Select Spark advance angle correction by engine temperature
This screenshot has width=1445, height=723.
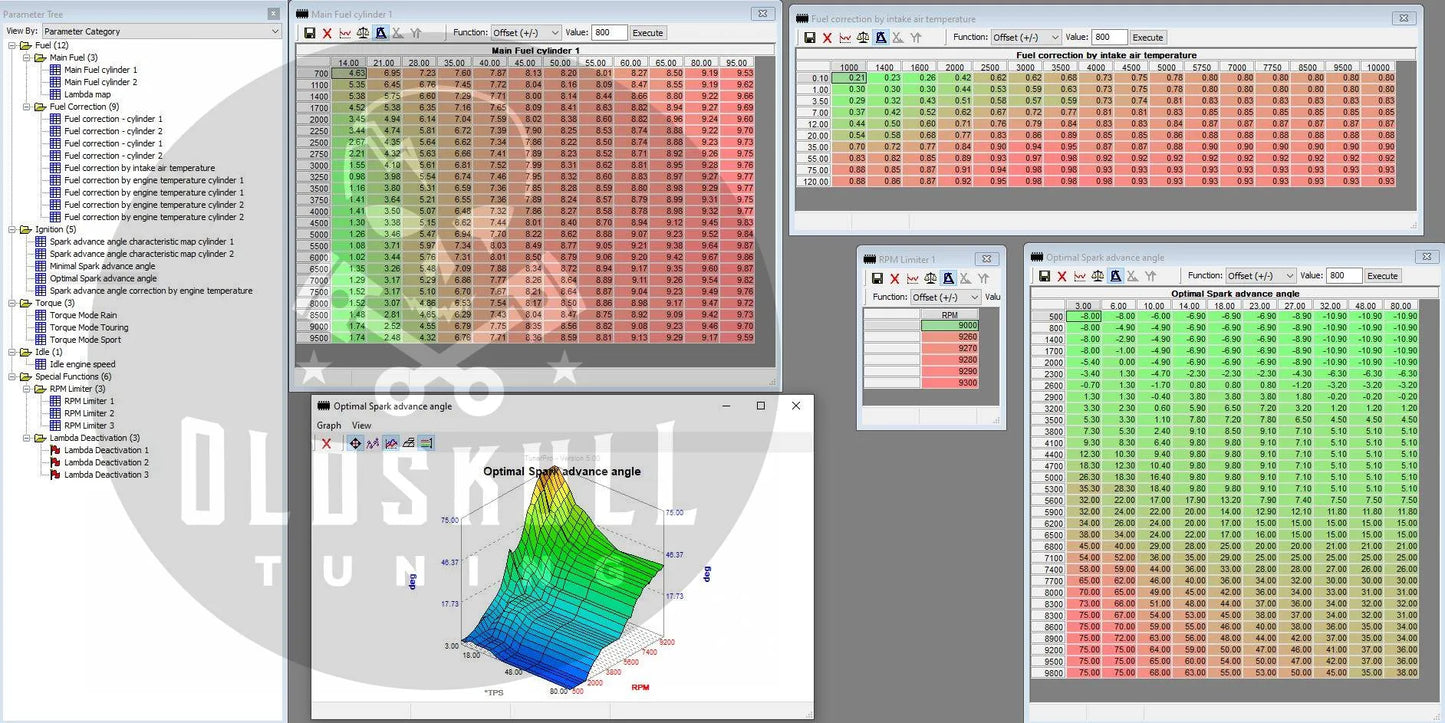point(151,291)
